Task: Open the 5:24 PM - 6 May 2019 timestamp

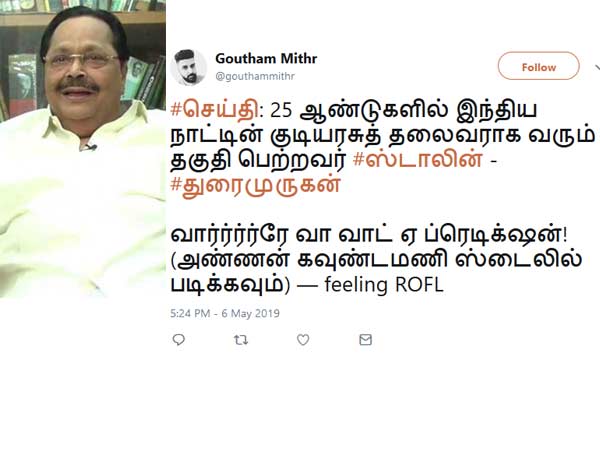Action: click(x=225, y=313)
